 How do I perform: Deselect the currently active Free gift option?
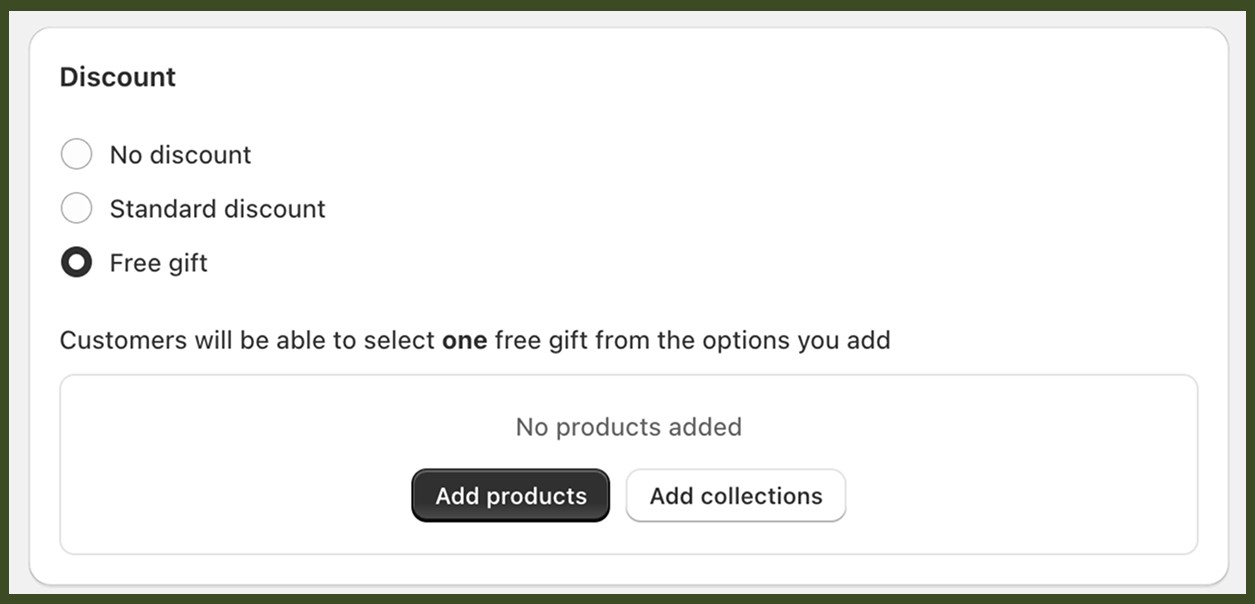(x=77, y=262)
